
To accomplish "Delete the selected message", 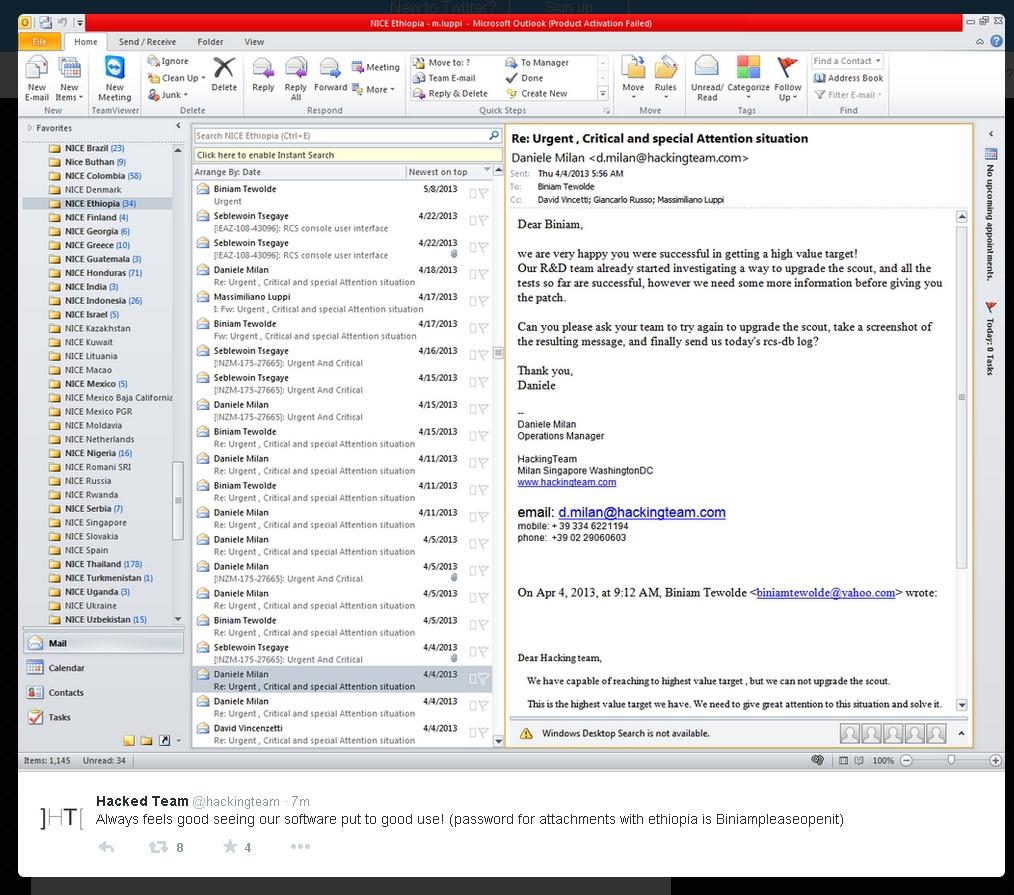I will point(224,75).
